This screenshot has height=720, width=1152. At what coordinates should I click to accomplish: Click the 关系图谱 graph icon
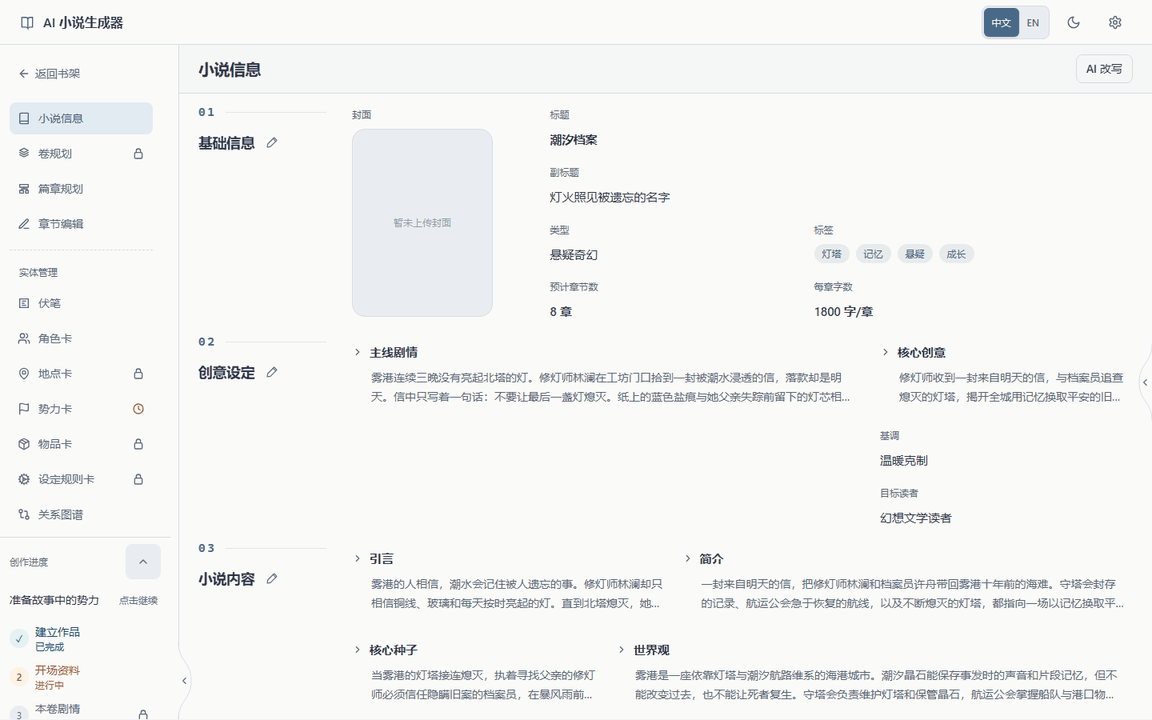pyautogui.click(x=24, y=515)
